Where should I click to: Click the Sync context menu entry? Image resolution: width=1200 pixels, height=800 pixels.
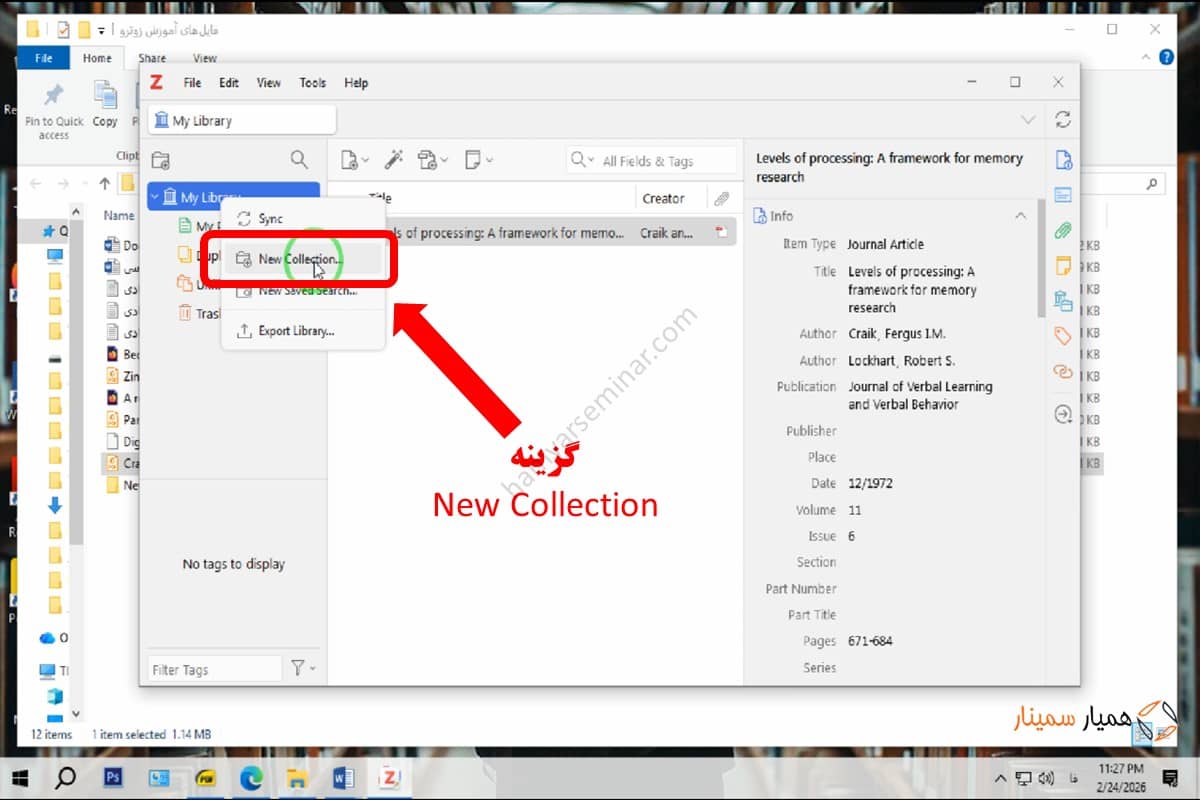tap(303, 219)
